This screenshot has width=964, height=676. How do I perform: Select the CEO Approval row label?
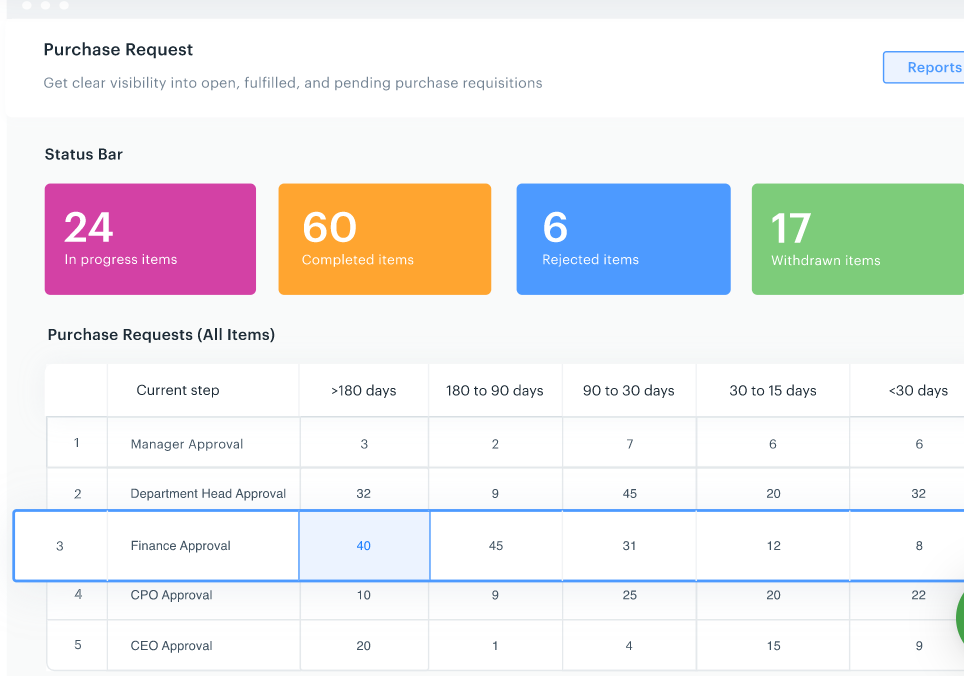point(171,645)
